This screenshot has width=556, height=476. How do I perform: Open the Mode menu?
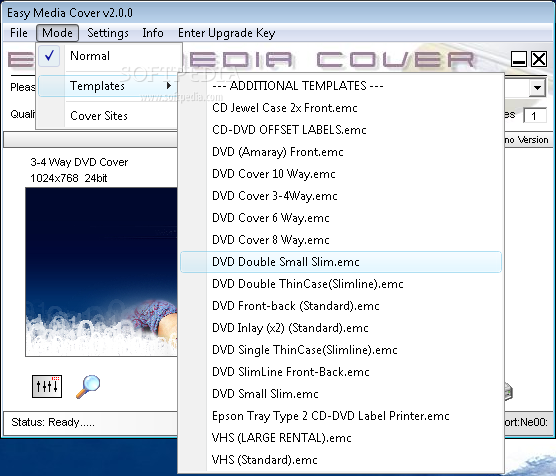click(x=57, y=33)
